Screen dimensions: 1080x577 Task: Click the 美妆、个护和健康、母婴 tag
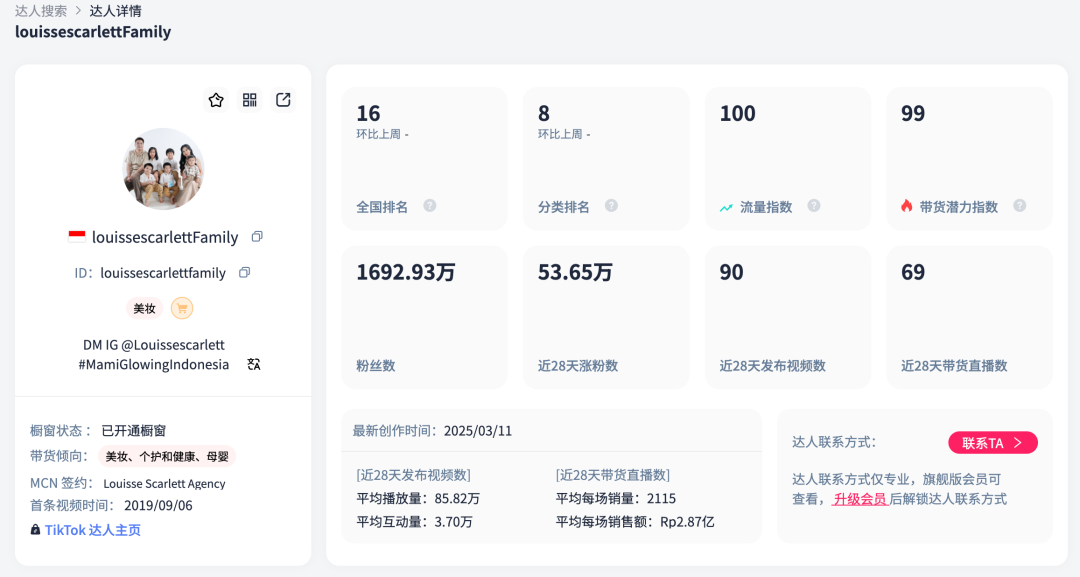coord(167,457)
